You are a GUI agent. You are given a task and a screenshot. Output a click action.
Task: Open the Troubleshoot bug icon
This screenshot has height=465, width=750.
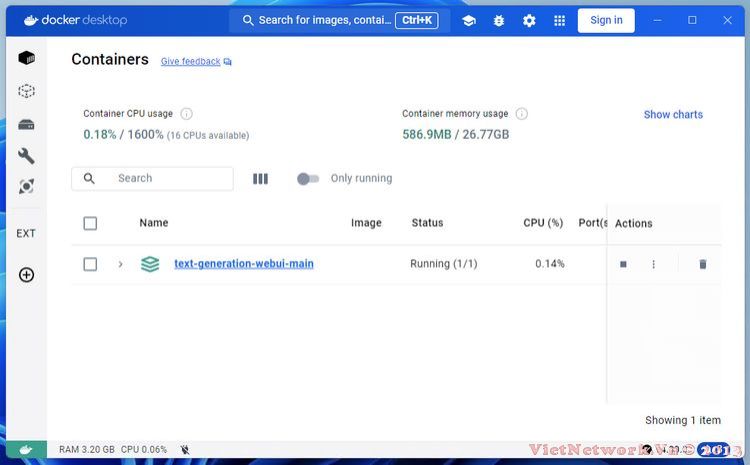[x=499, y=20]
